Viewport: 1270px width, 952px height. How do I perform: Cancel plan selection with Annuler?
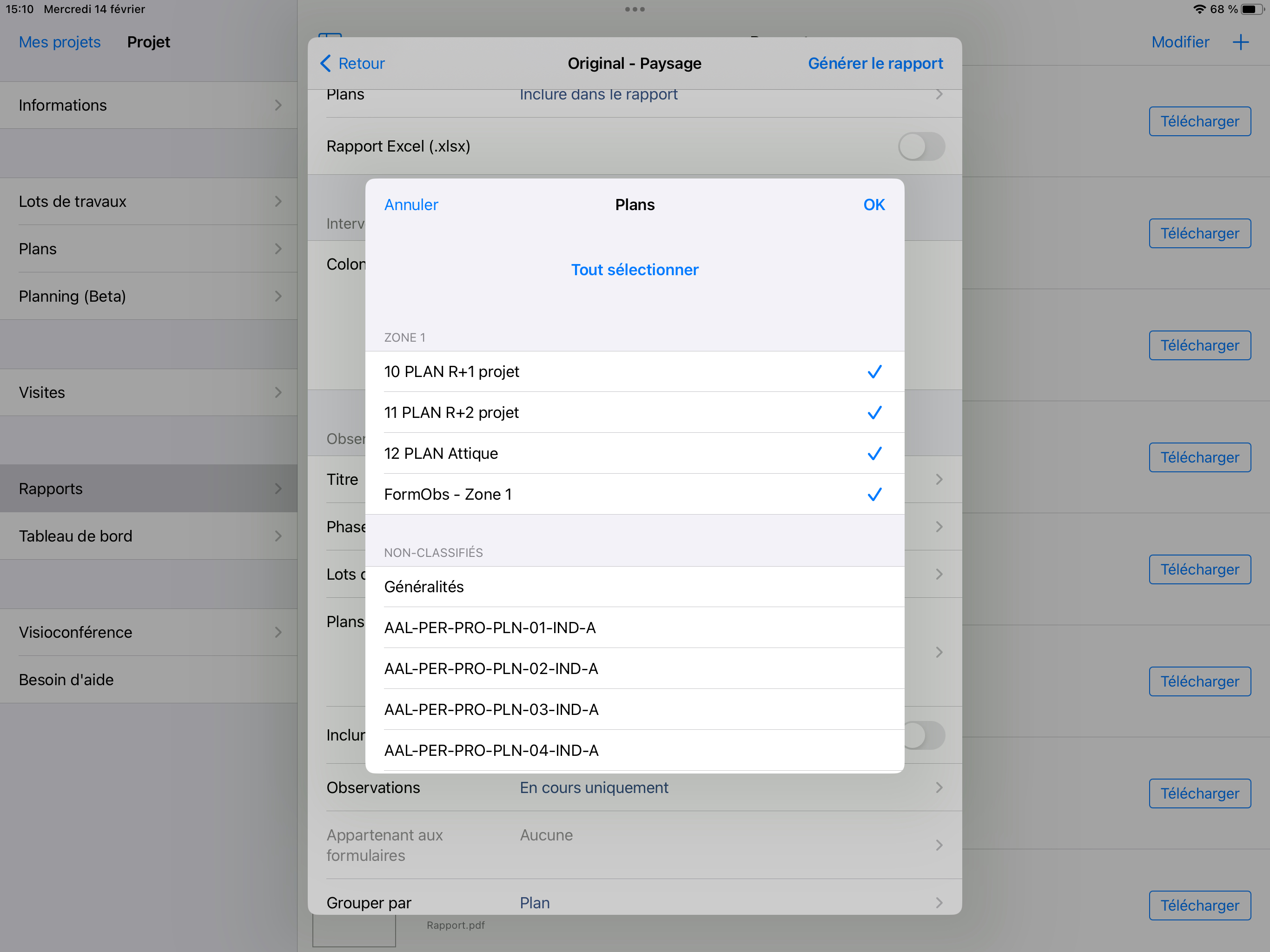[x=411, y=205]
